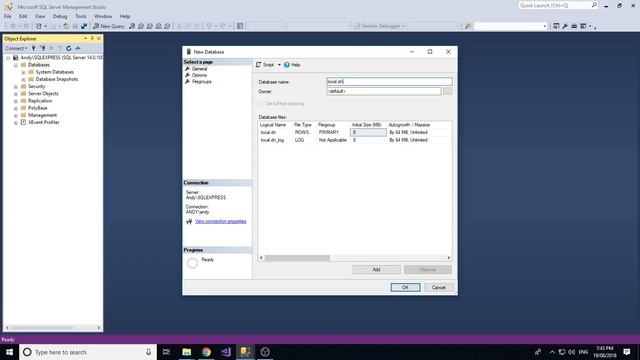
Task: Open the Connect dropdown in Object Explorer
Action: [16, 48]
